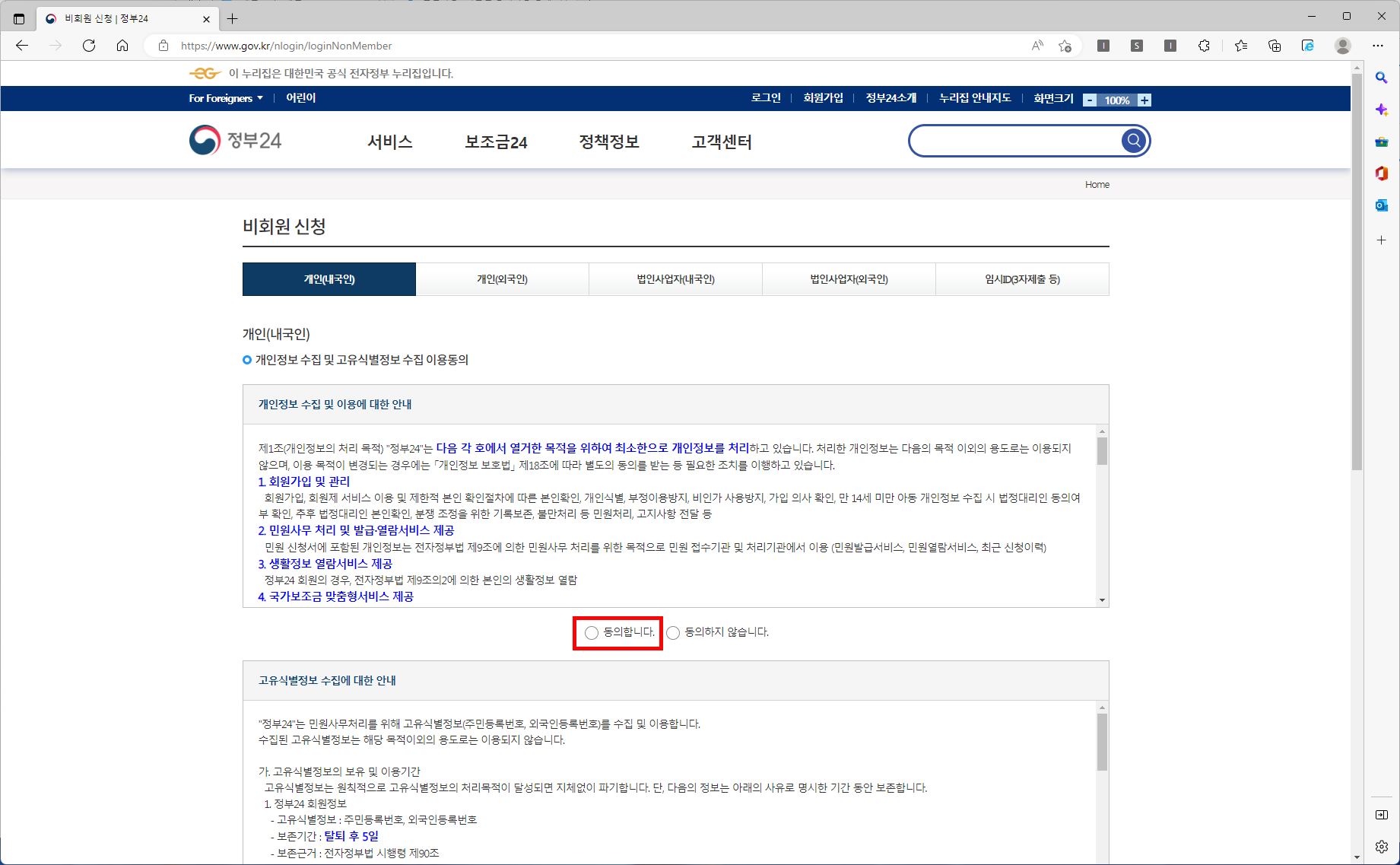Click 3. 생활정보 열람서비스 제공 heading

tap(325, 564)
